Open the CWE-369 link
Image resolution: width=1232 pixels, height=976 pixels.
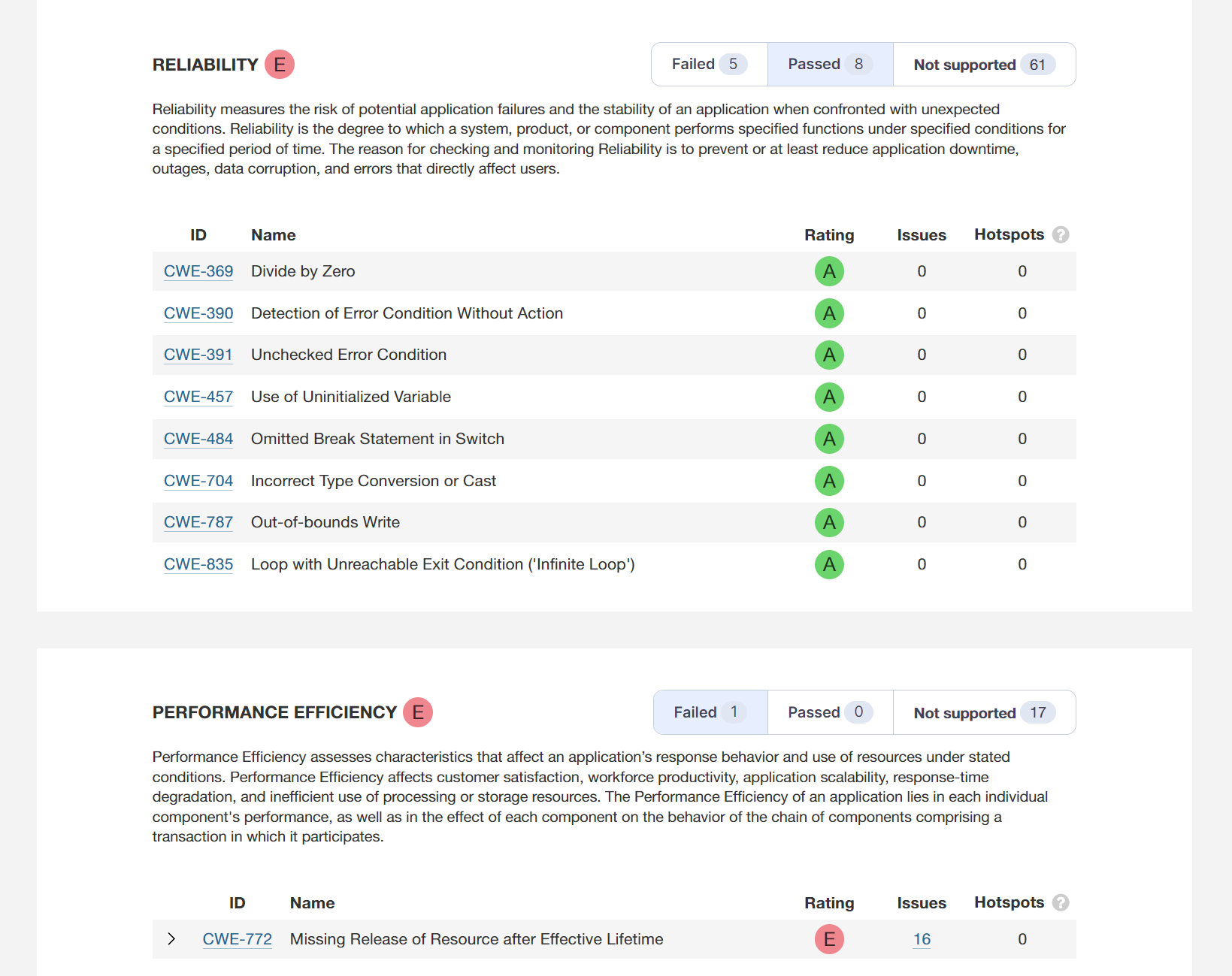point(198,271)
